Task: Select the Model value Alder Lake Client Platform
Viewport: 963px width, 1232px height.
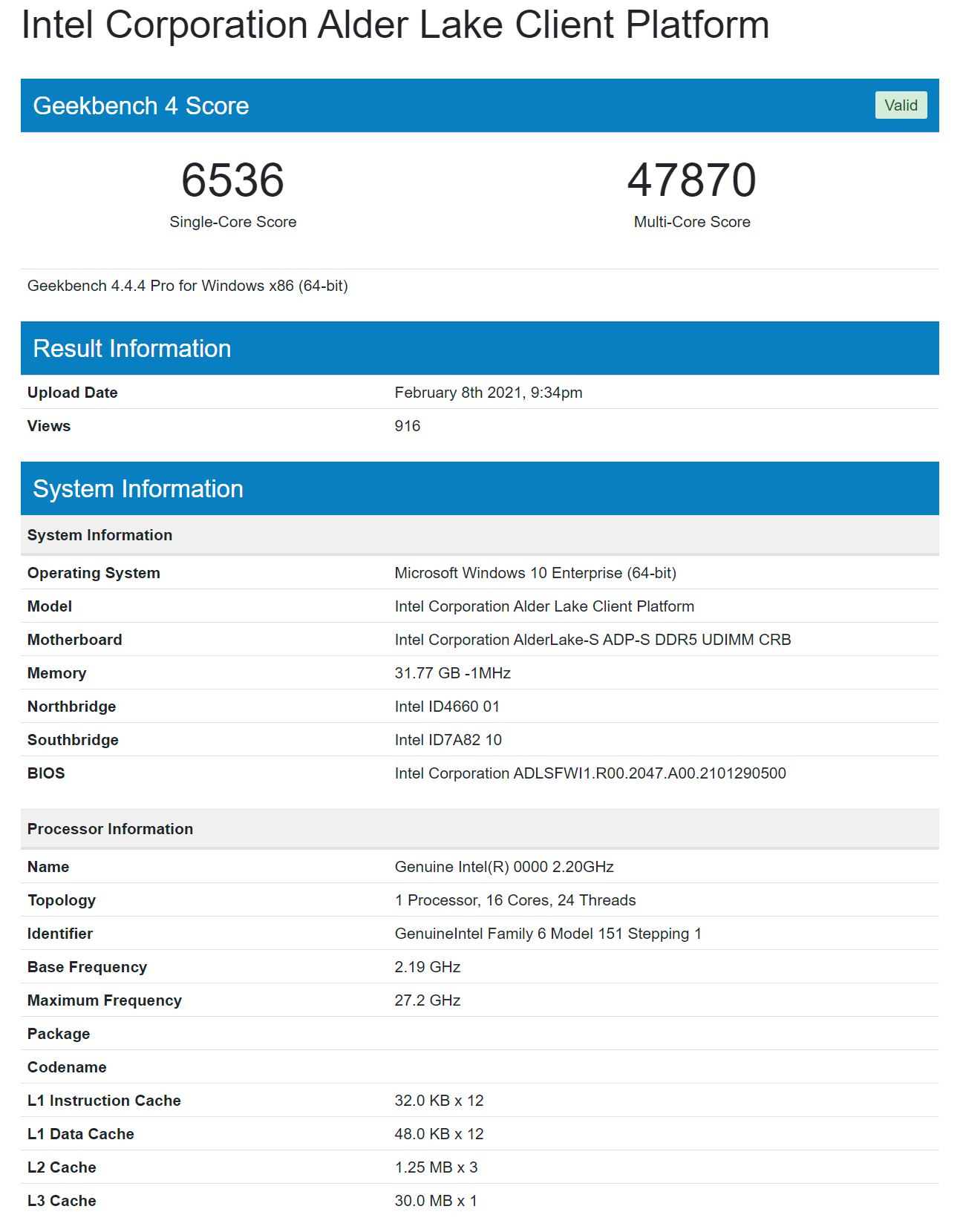Action: 544,606
